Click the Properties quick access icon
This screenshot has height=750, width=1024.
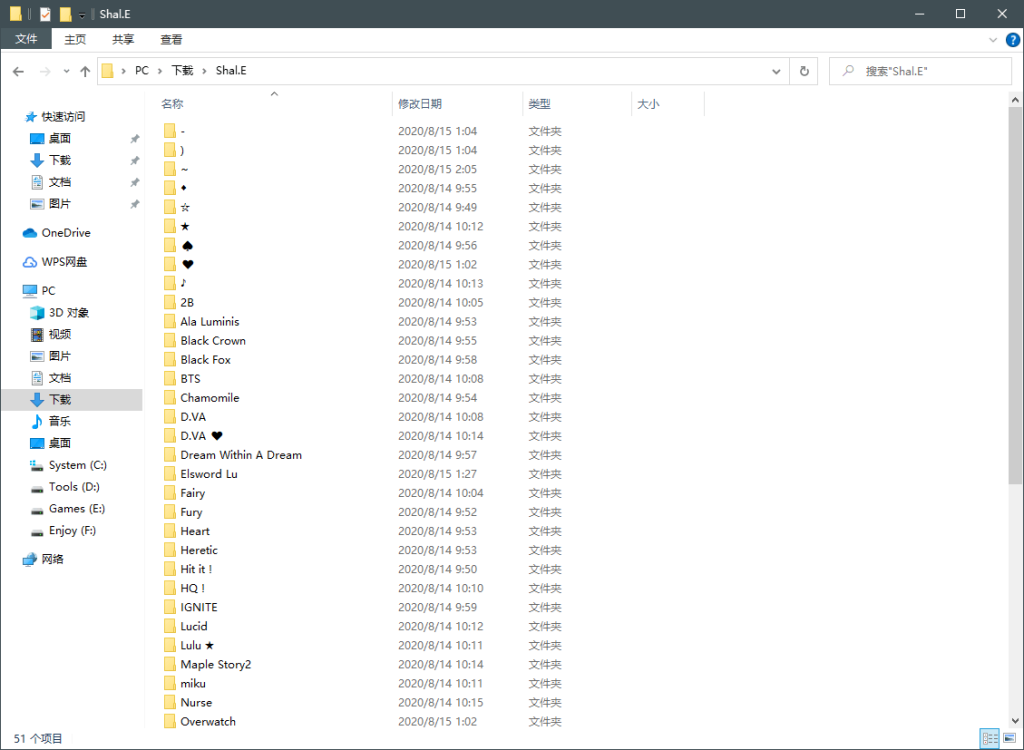point(45,14)
